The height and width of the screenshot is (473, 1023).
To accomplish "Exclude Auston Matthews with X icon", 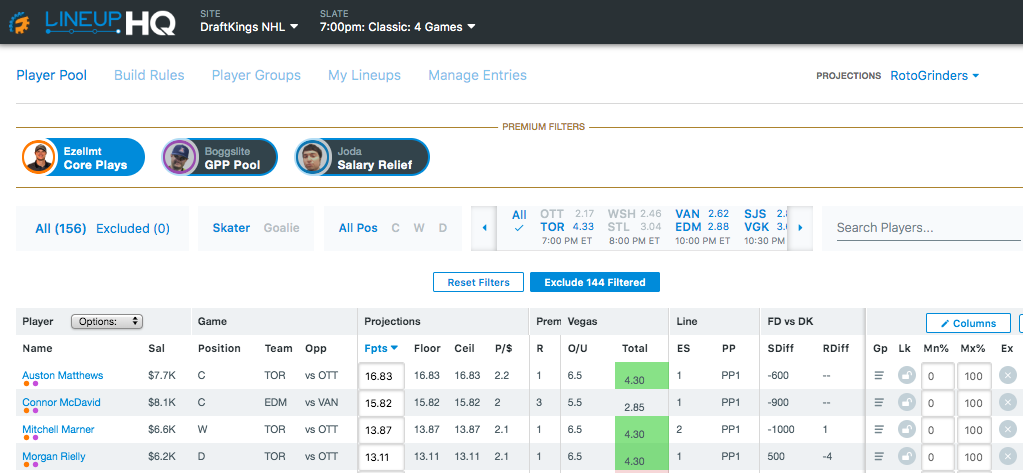I will [x=1007, y=376].
